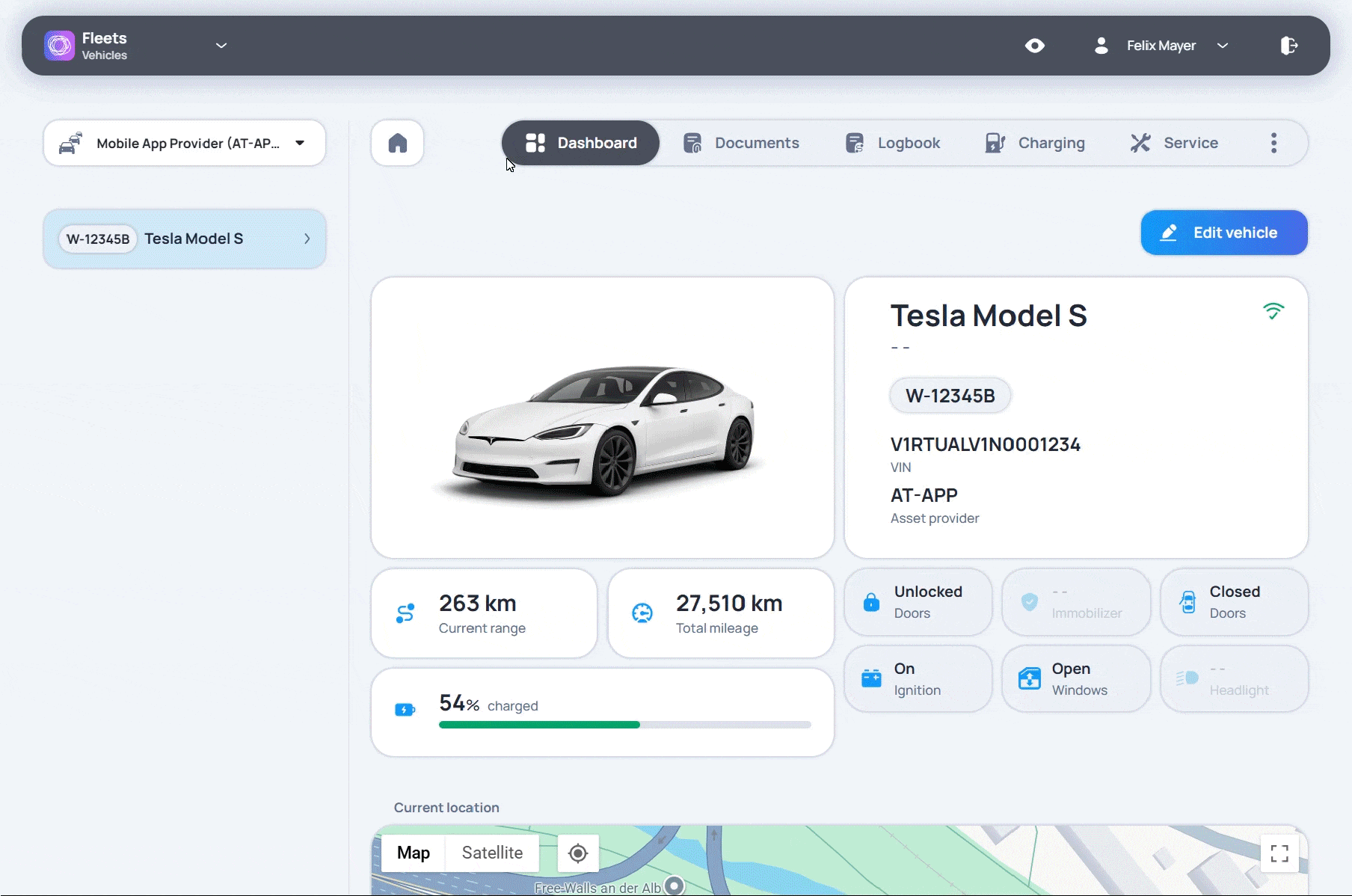1352x896 pixels.
Task: Click the Edit vehicle button
Action: pos(1224,233)
